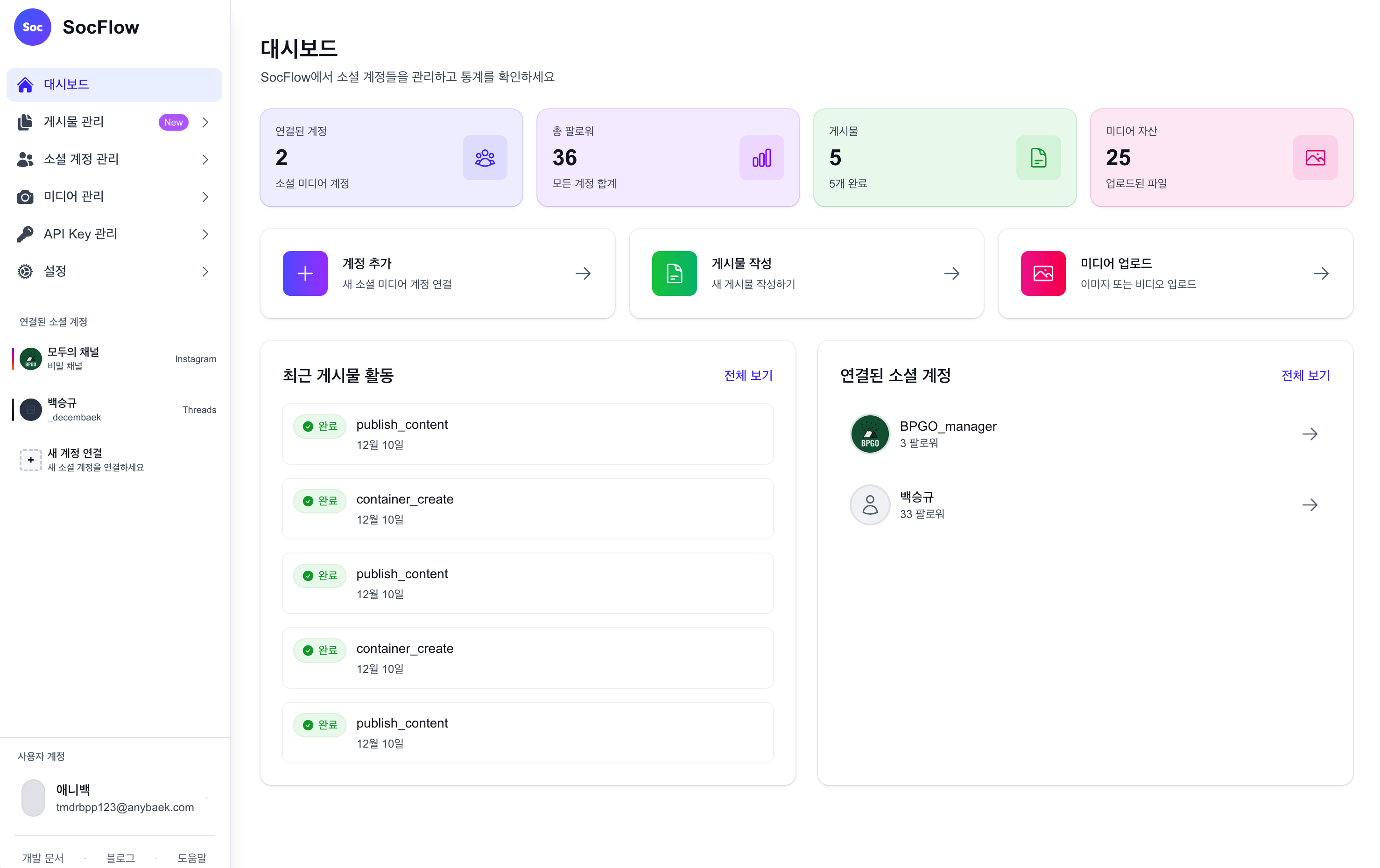Open the 개발 문서 footer link
The image size is (1380, 868).
42,857
